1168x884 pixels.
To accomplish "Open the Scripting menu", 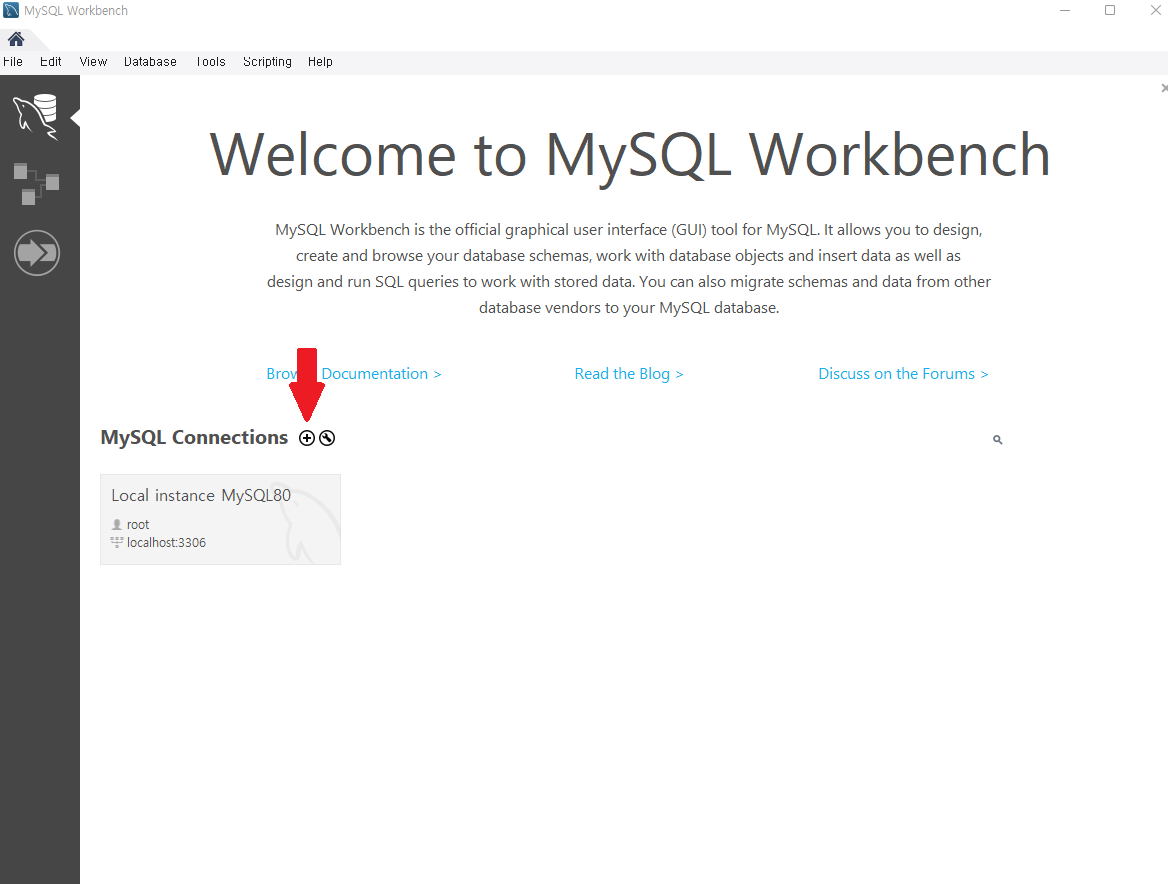I will coord(267,62).
